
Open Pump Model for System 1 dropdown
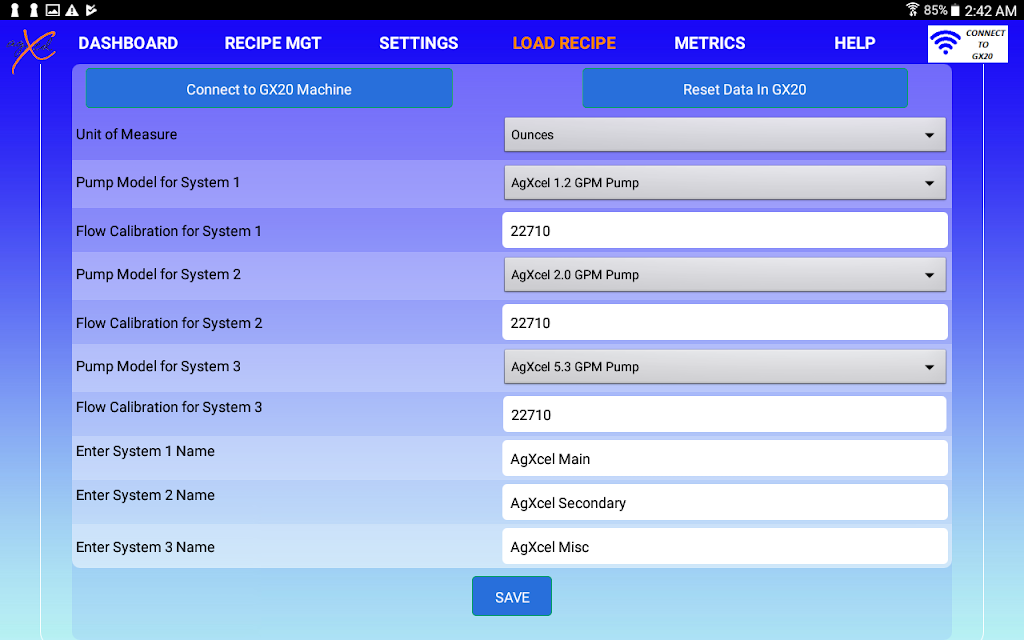point(725,183)
